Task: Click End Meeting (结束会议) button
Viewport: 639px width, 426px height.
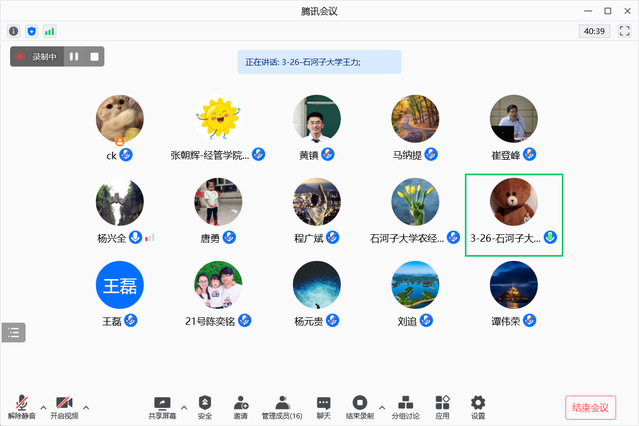Action: [x=591, y=408]
